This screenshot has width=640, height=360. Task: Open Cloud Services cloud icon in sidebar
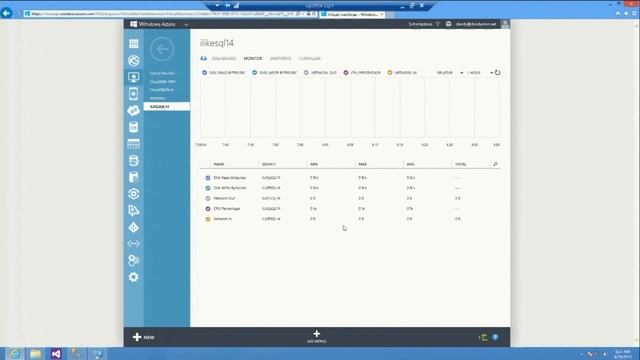pyautogui.click(x=133, y=111)
